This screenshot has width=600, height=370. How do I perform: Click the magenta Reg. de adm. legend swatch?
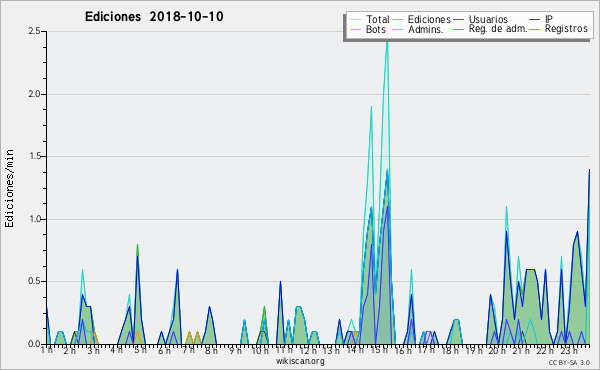458,29
